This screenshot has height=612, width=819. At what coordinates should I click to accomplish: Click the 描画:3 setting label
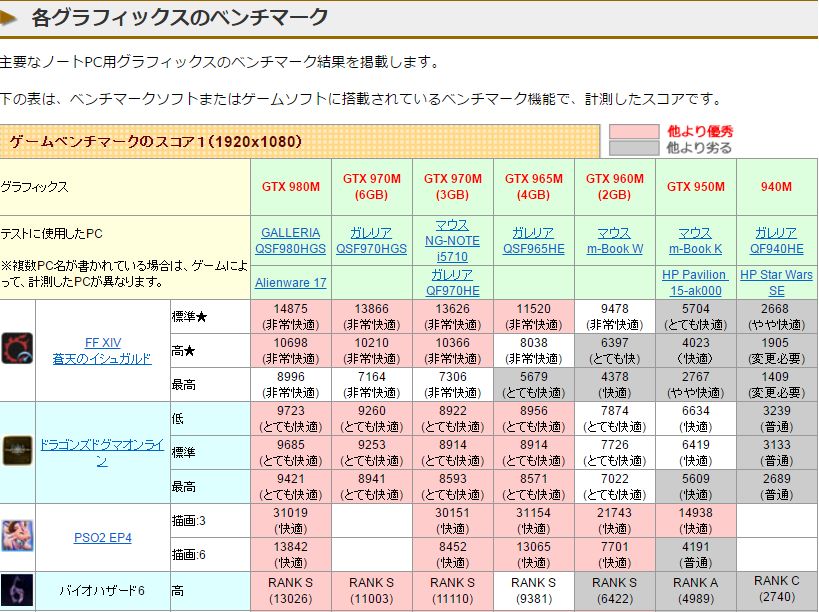click(189, 520)
